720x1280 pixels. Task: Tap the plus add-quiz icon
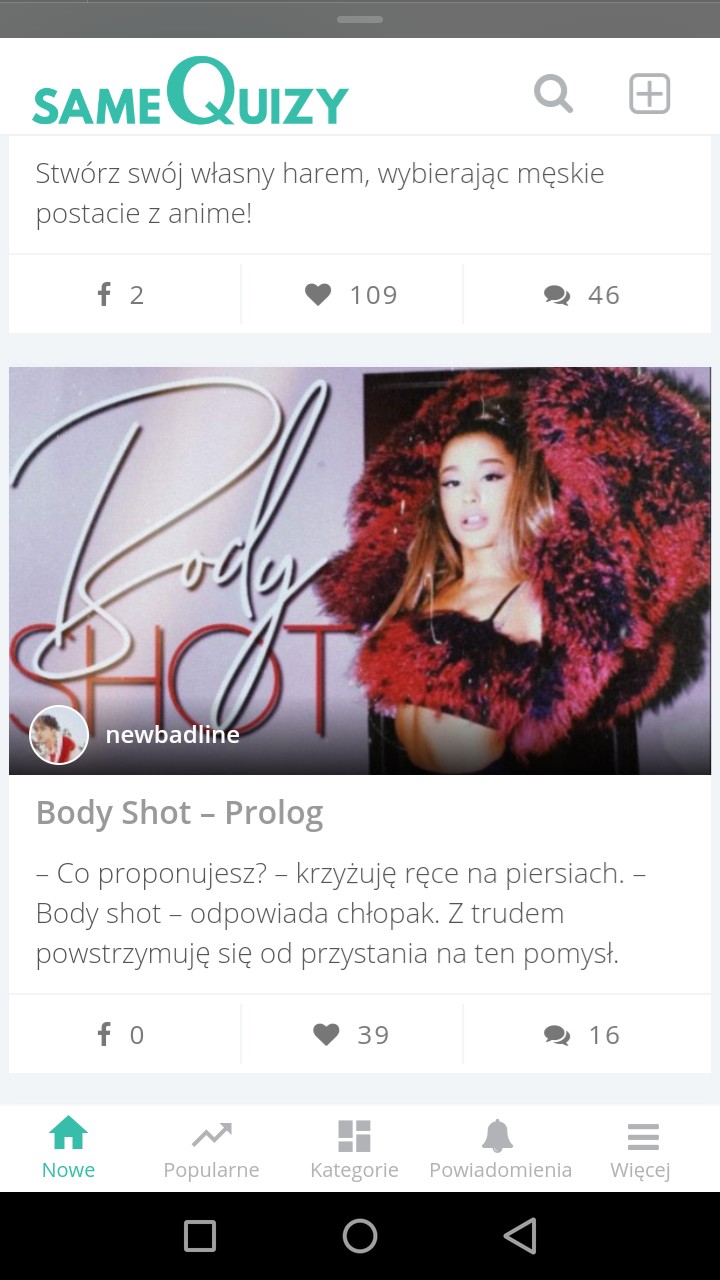pos(649,94)
